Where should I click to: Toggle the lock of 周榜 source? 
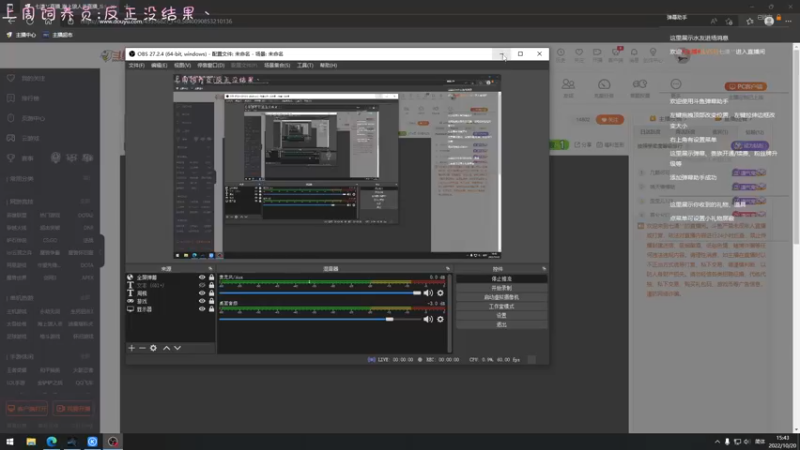click(x=211, y=293)
